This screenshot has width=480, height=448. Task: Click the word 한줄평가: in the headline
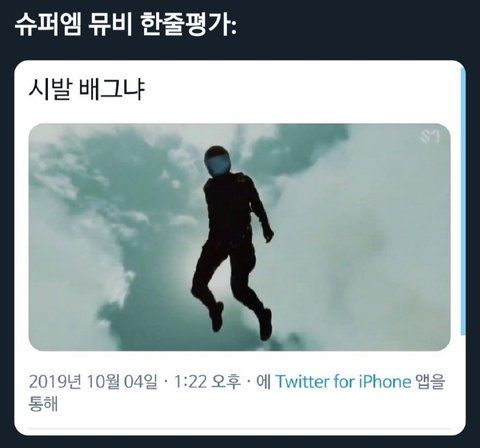pyautogui.click(x=188, y=25)
